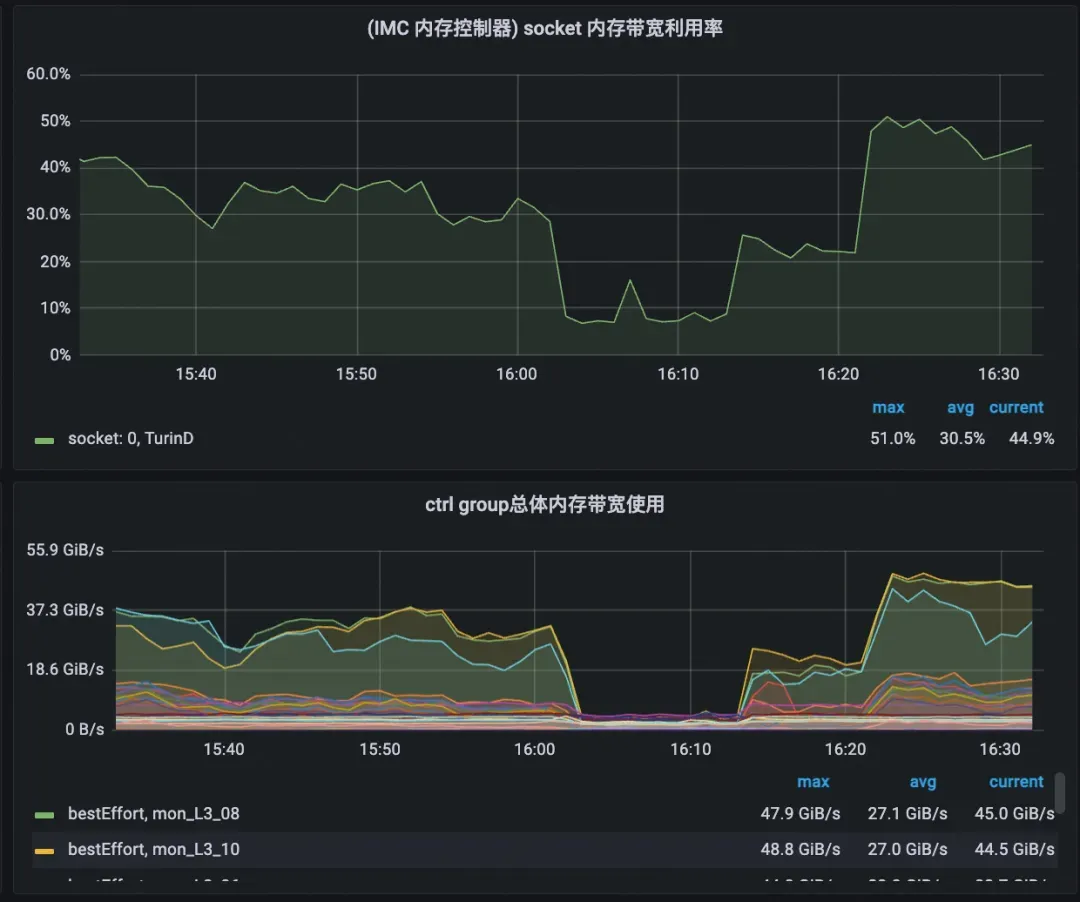The image size is (1080, 902).
Task: Open the socket 内存带宽利用率 panel title menu
Action: click(x=545, y=30)
